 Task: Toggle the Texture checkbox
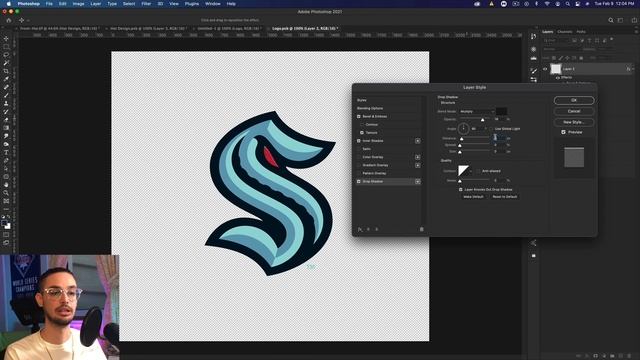coord(362,133)
